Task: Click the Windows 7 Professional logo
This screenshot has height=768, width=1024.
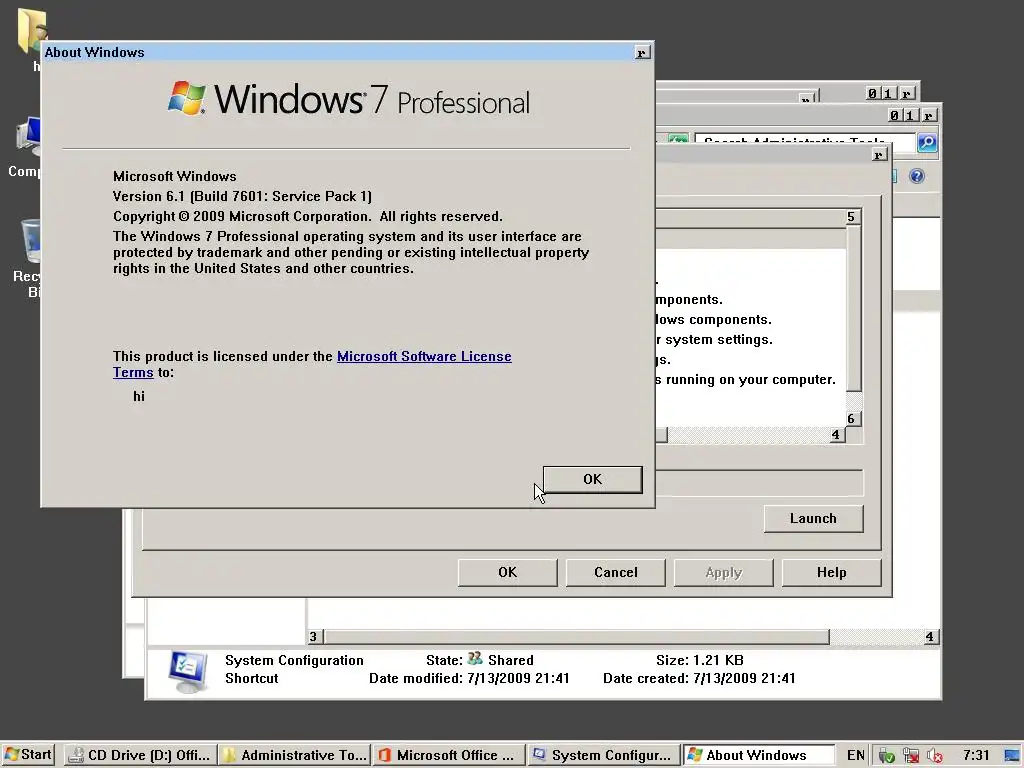Action: [349, 99]
